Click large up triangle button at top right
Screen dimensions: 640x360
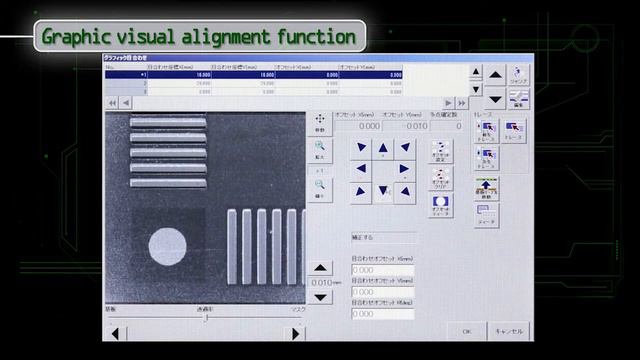coord(495,75)
